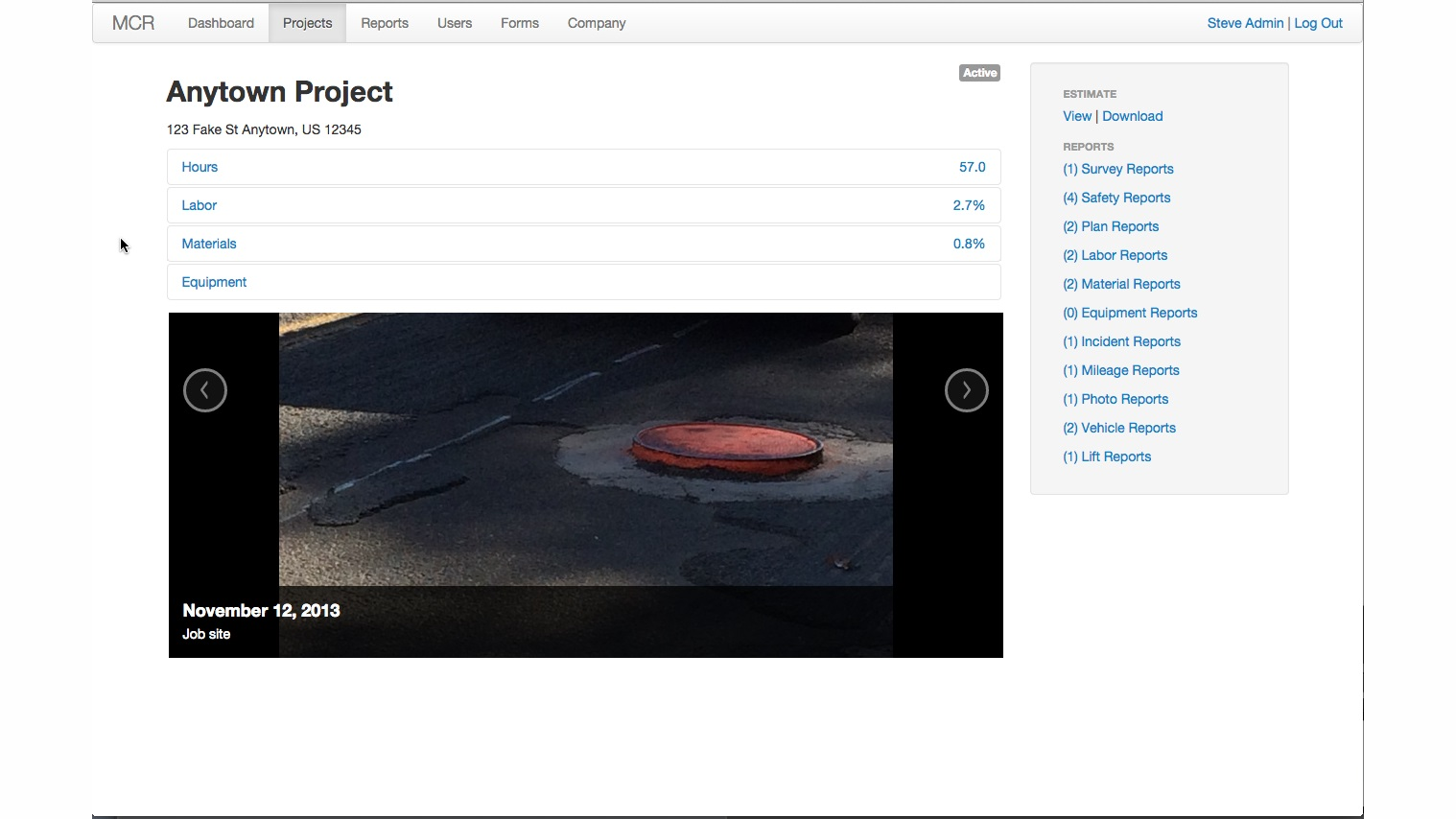Click the Job site caption text

tap(206, 634)
